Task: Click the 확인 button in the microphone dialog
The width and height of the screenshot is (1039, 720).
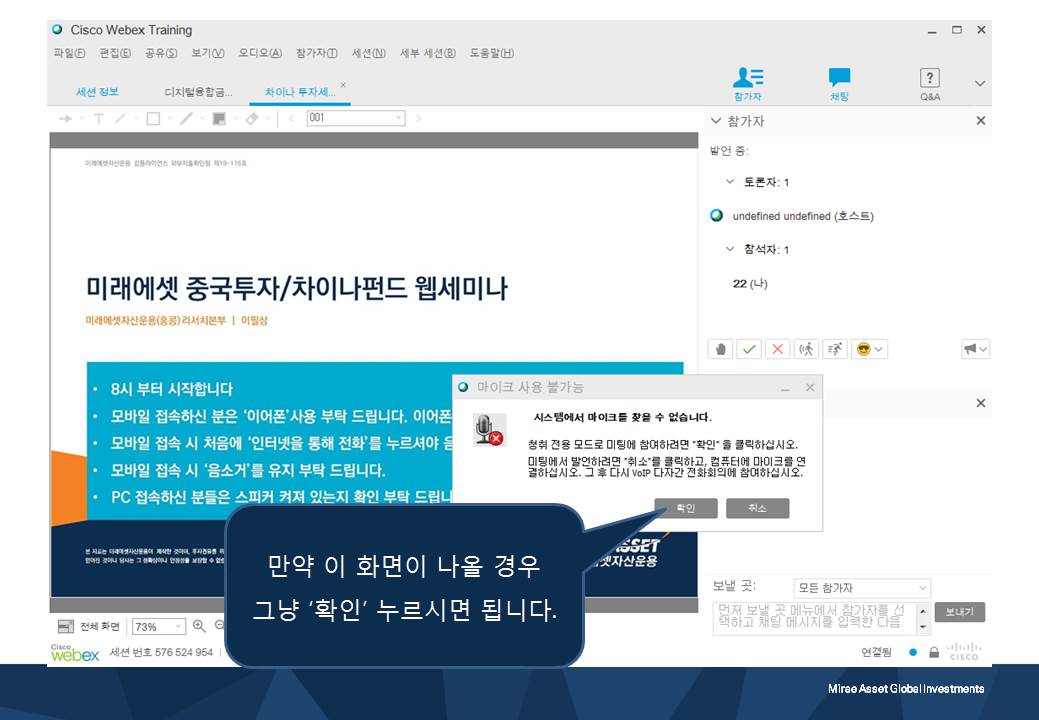Action: pyautogui.click(x=686, y=508)
